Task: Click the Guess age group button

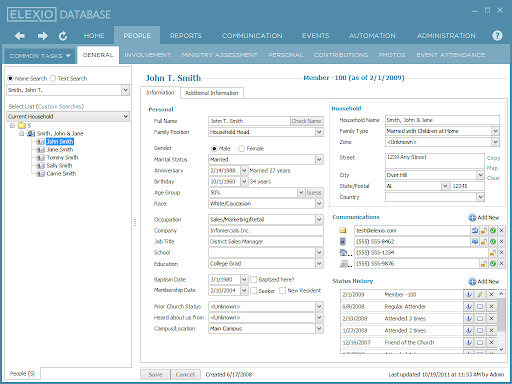Action: pos(314,192)
